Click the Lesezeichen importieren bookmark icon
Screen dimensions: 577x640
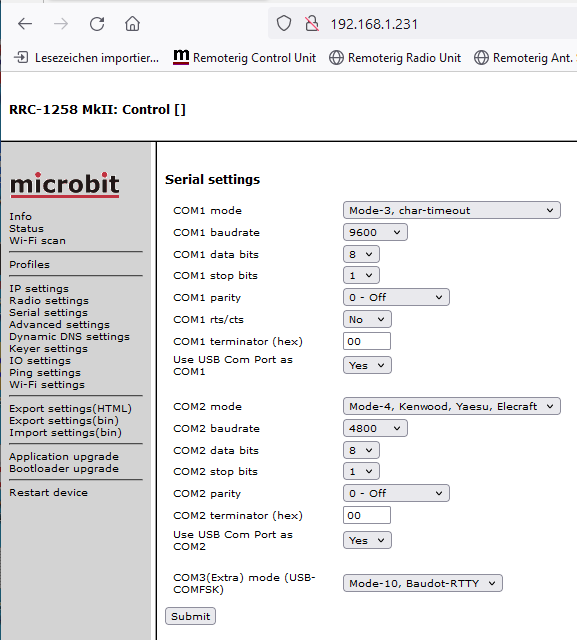point(21,58)
